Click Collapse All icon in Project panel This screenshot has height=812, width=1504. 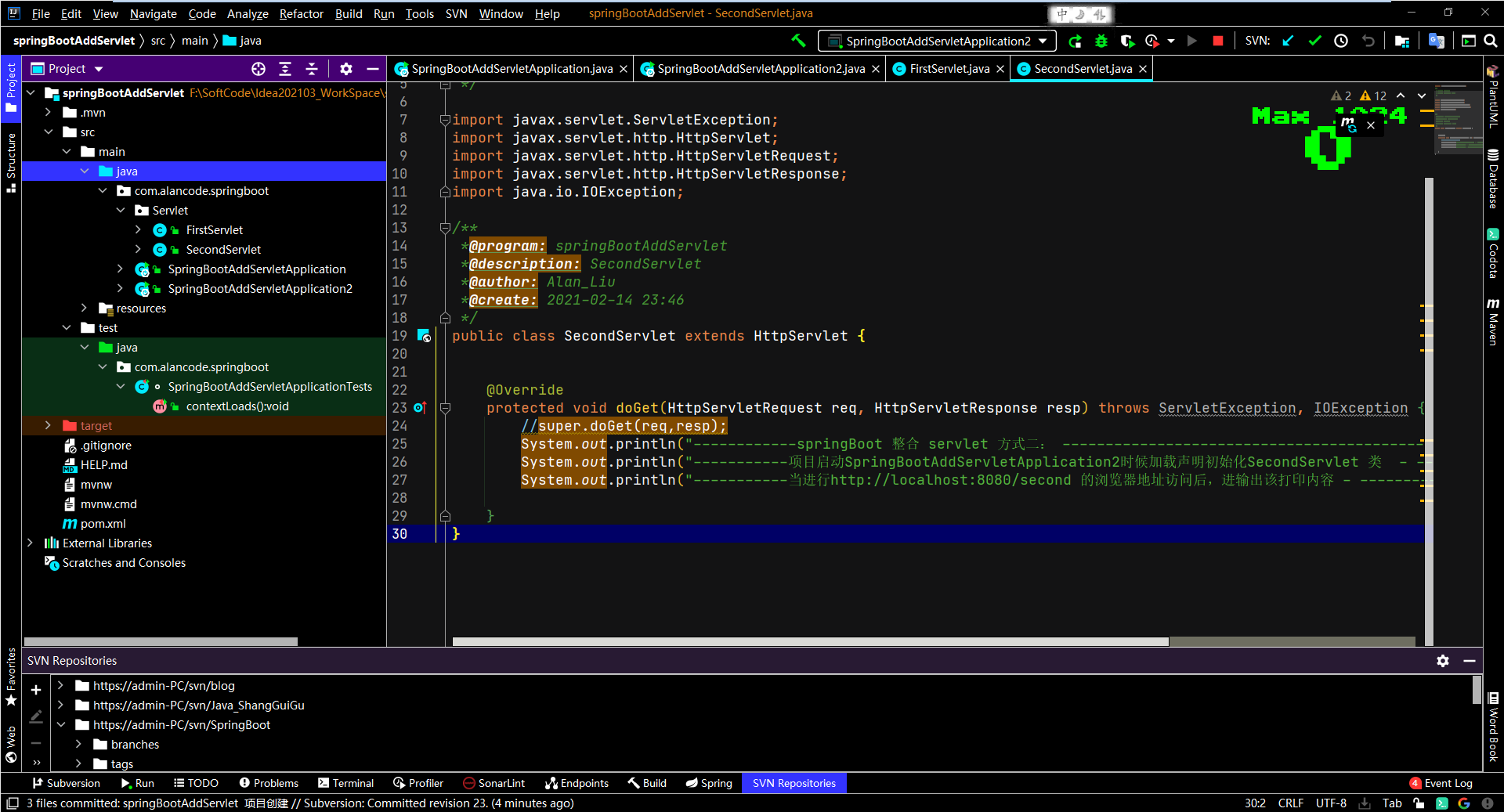coord(312,69)
